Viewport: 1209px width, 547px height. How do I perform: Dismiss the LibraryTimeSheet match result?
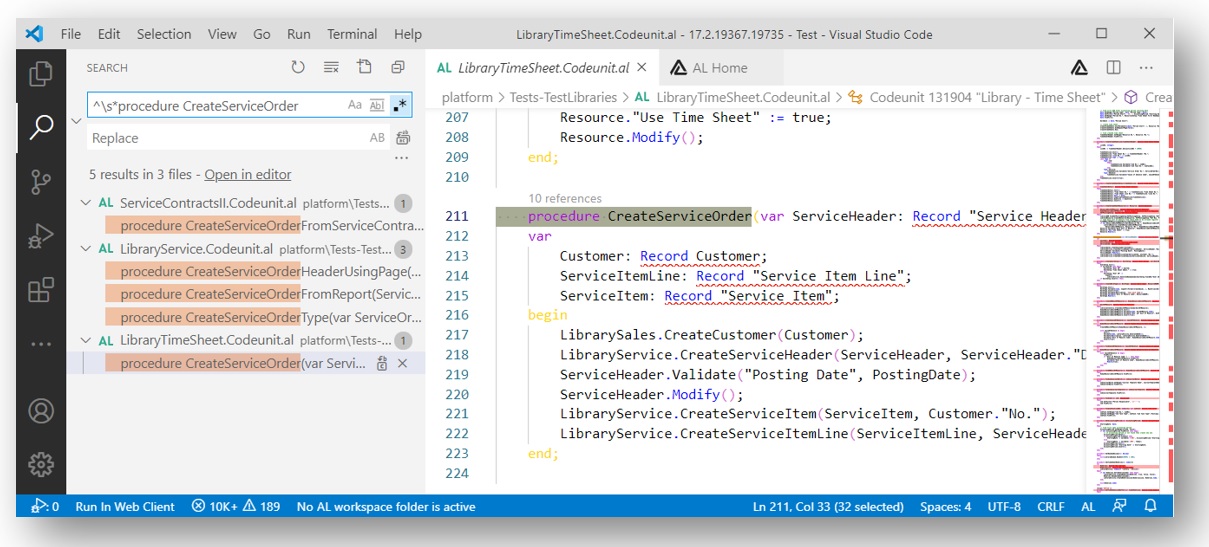(403, 364)
